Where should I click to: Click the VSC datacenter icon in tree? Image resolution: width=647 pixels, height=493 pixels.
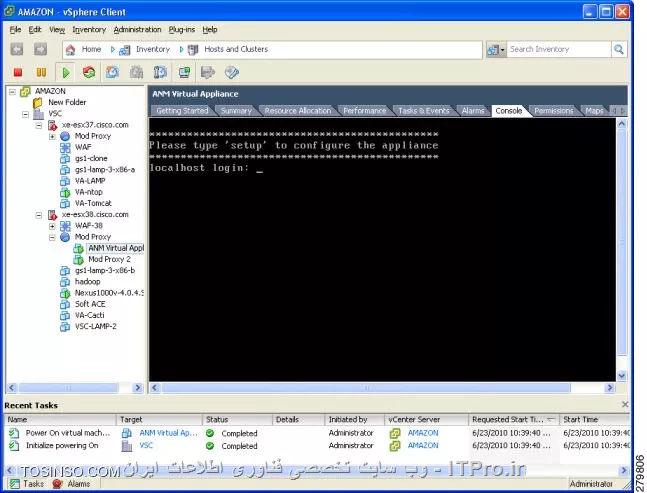point(39,113)
